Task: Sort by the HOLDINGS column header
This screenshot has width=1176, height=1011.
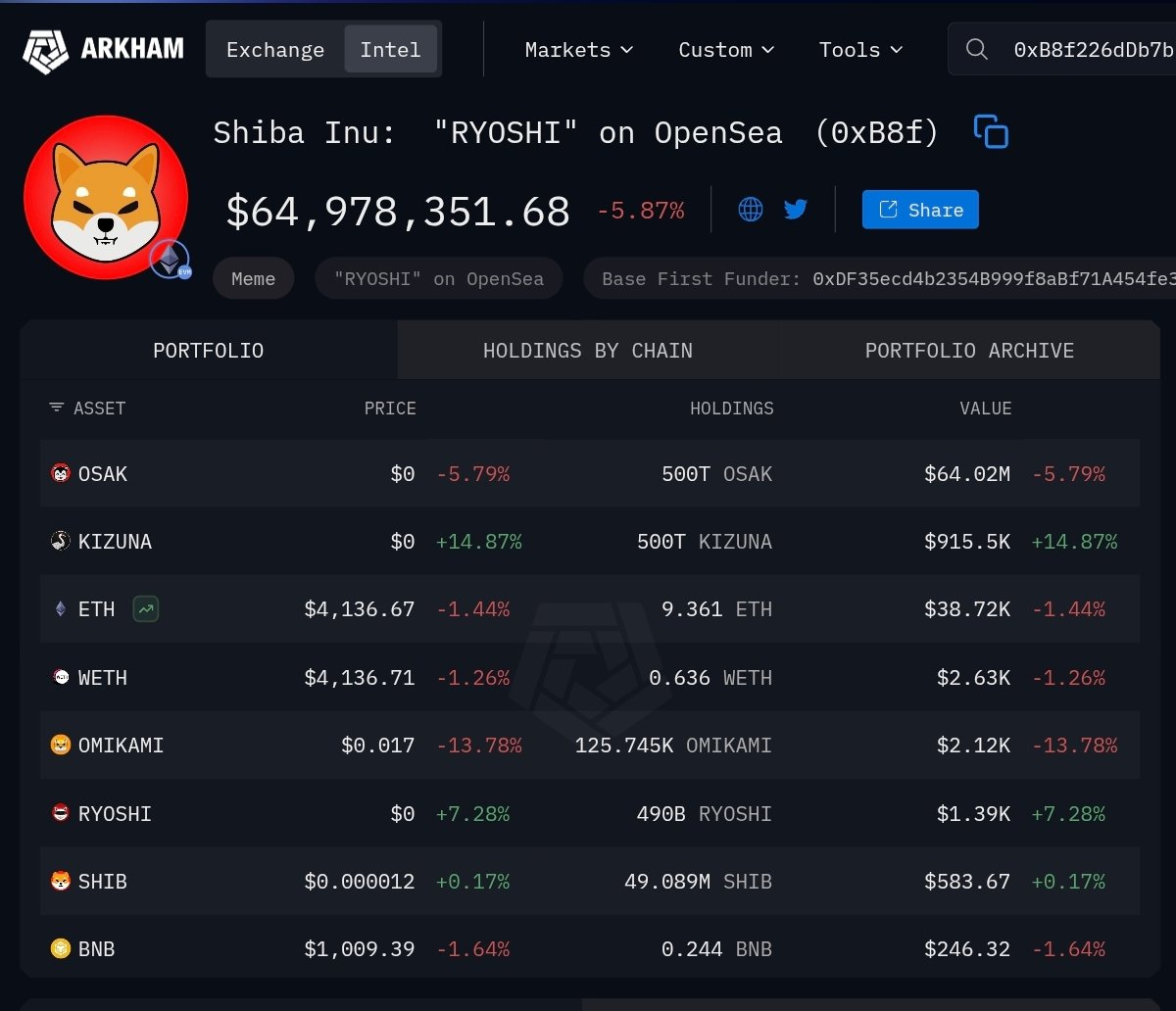Action: [731, 408]
